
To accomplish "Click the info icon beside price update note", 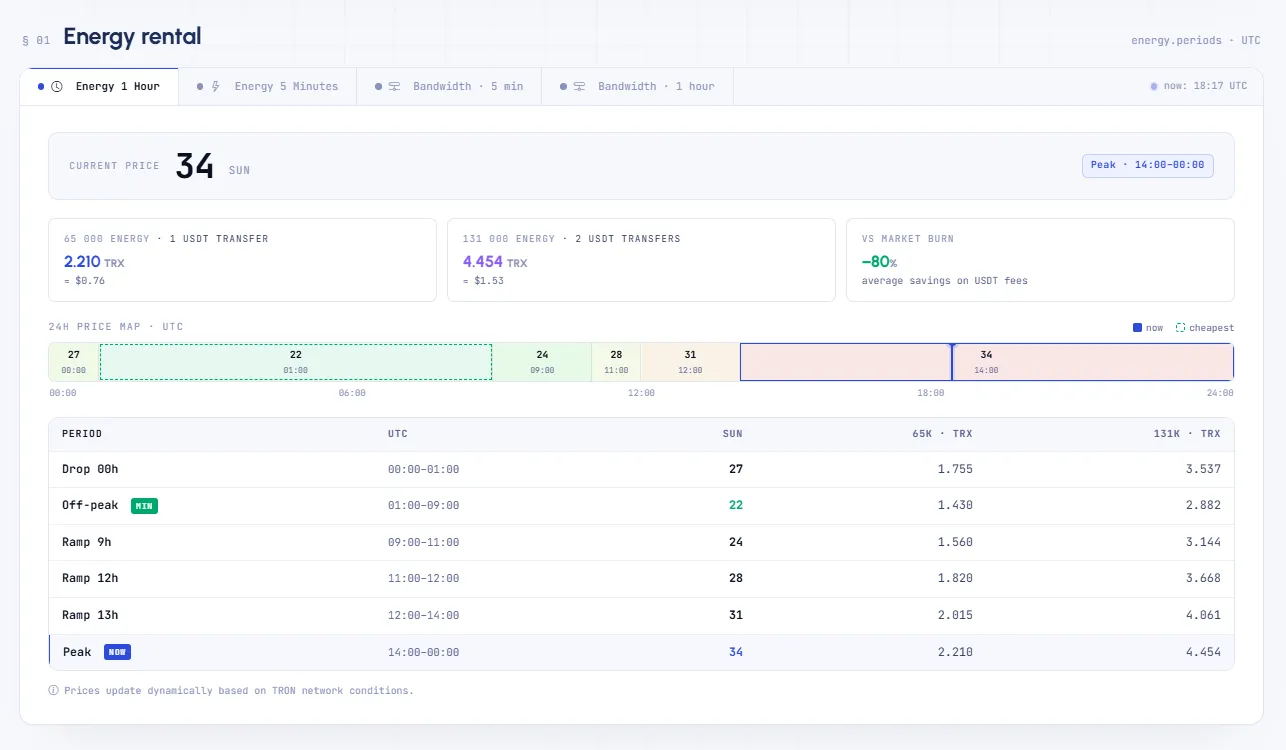I will point(53,691).
